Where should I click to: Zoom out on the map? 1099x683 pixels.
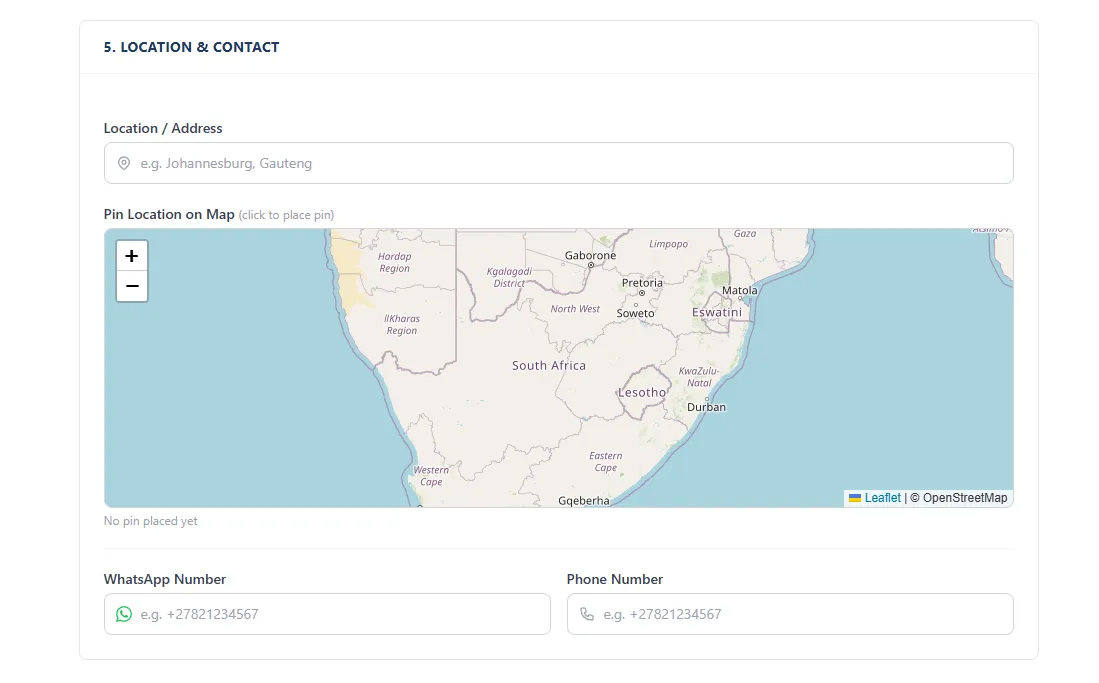pyautogui.click(x=132, y=287)
